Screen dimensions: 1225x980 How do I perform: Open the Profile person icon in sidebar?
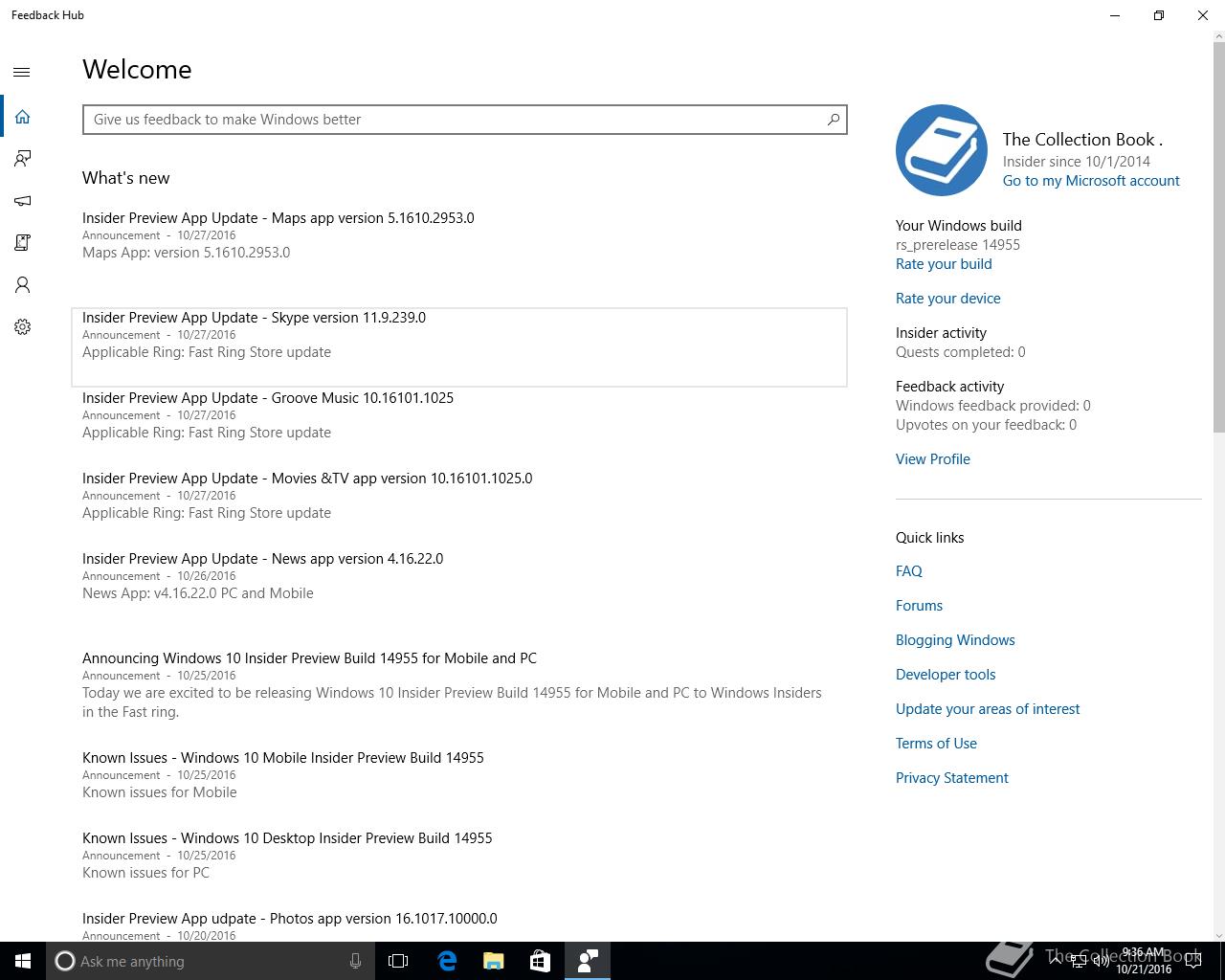coord(22,285)
